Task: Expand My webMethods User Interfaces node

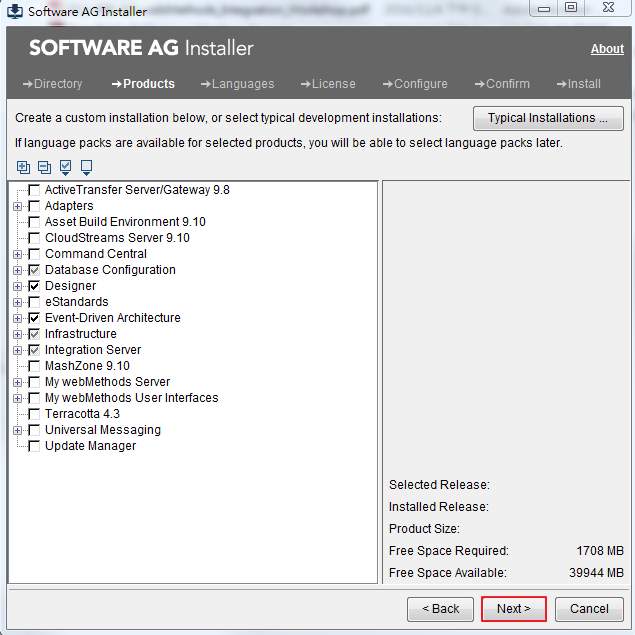Action: (x=17, y=398)
